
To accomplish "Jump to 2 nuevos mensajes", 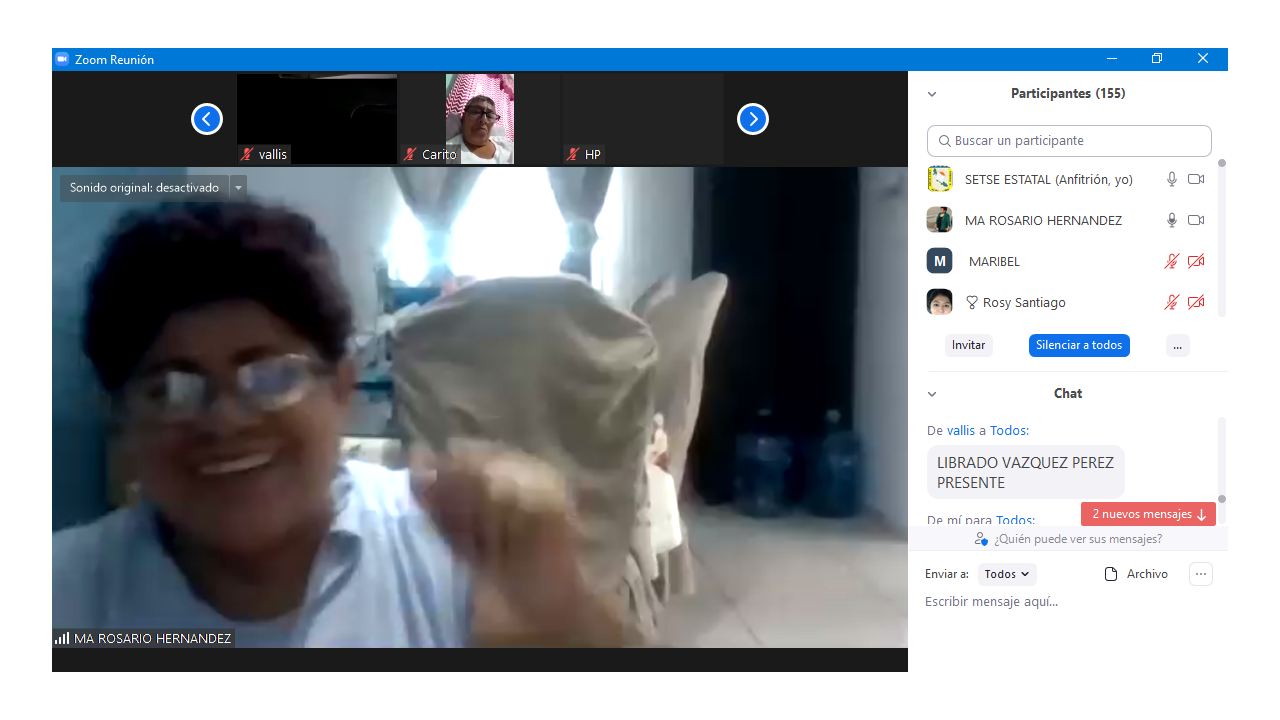I will [x=1148, y=514].
